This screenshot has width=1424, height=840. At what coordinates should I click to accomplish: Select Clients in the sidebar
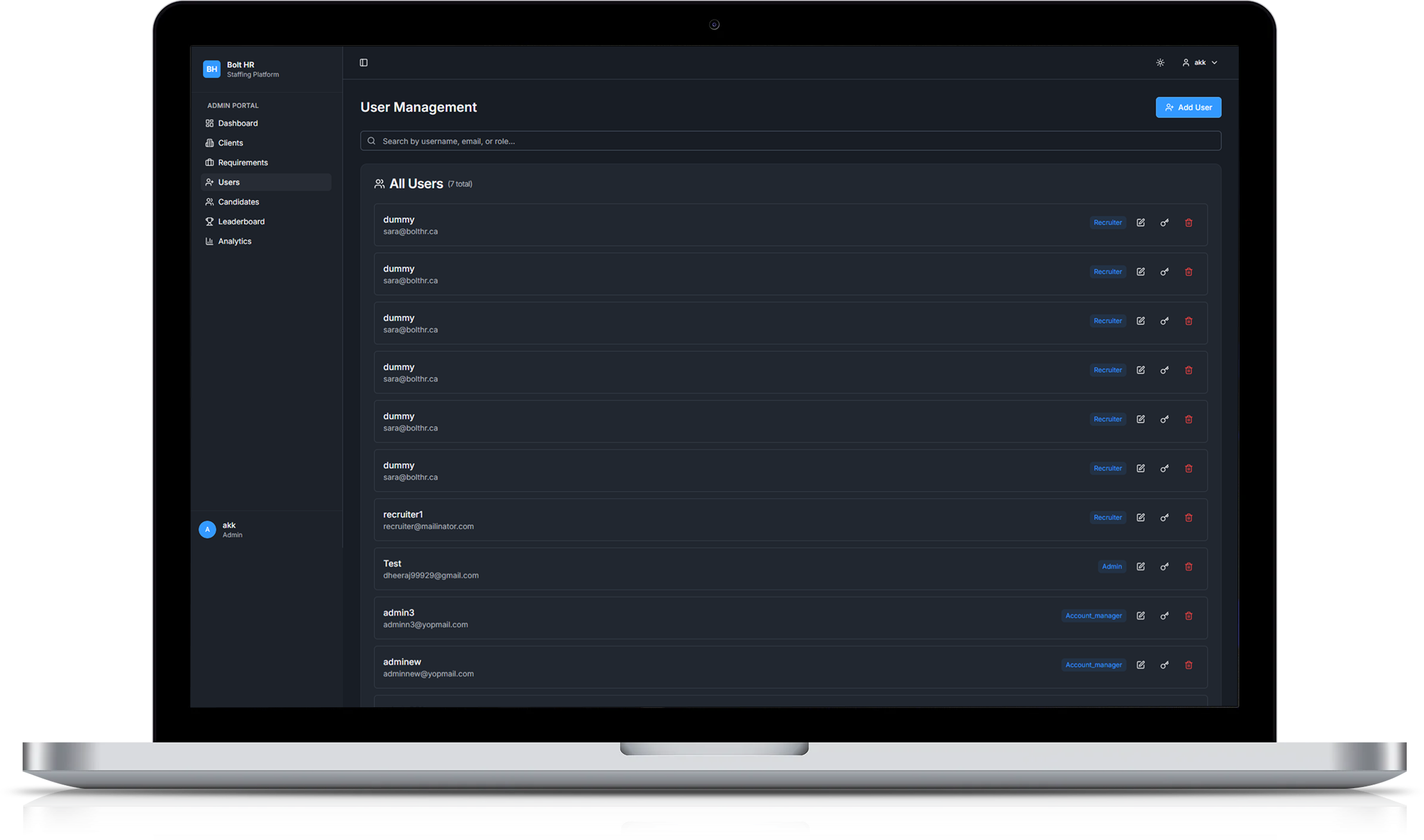pos(230,143)
